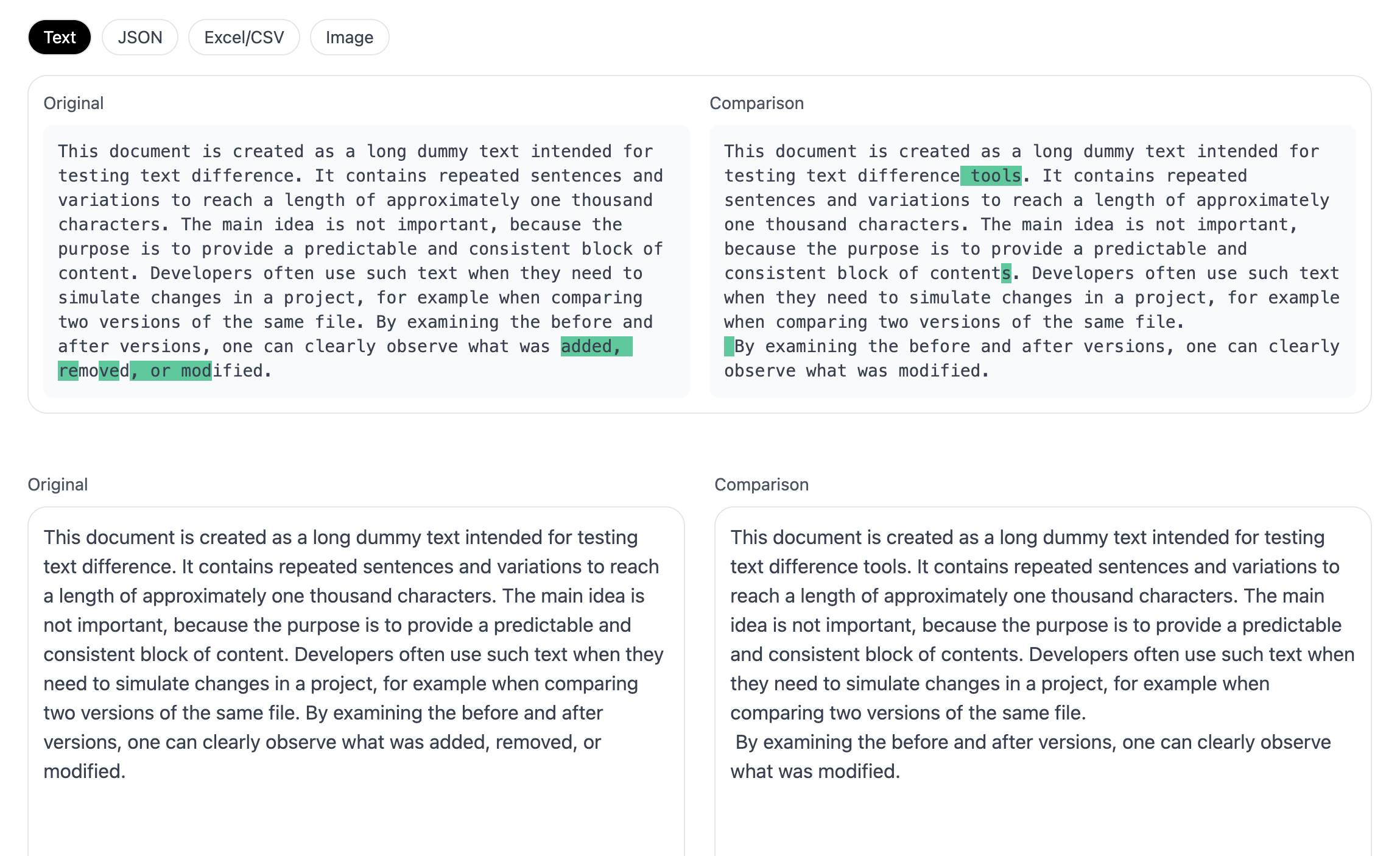Click the highlighted space before "By examining"
Image resolution: width=1400 pixels, height=856 pixels.
(x=729, y=347)
